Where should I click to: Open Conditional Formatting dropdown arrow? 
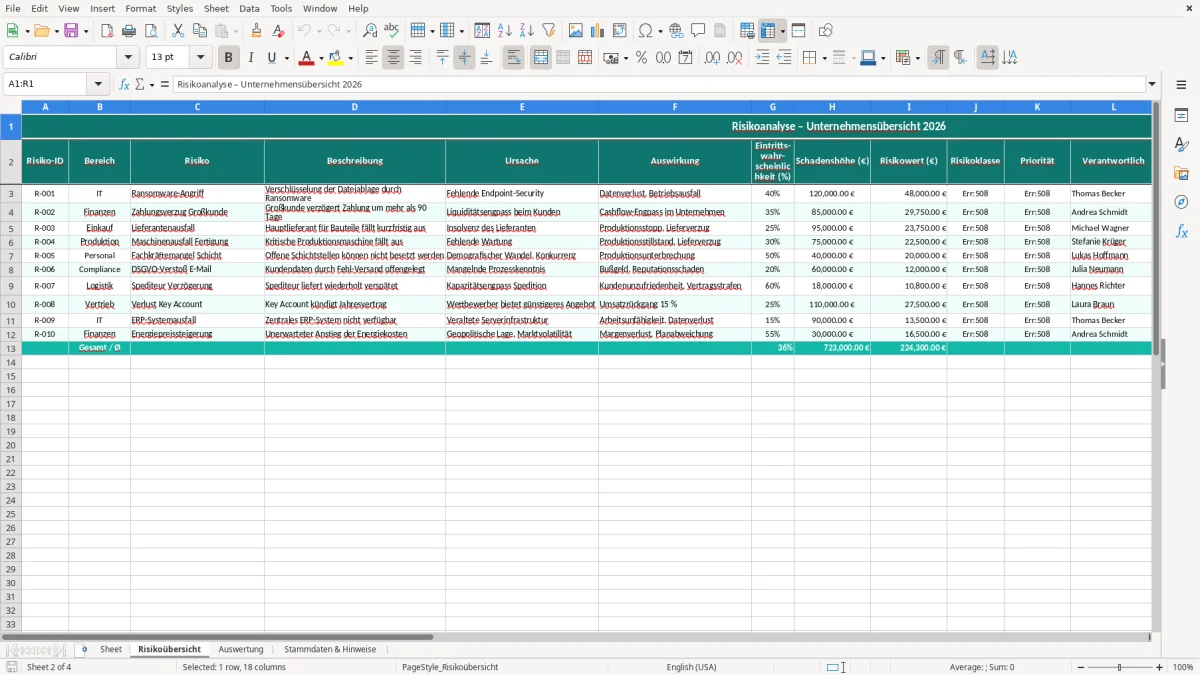tap(917, 58)
